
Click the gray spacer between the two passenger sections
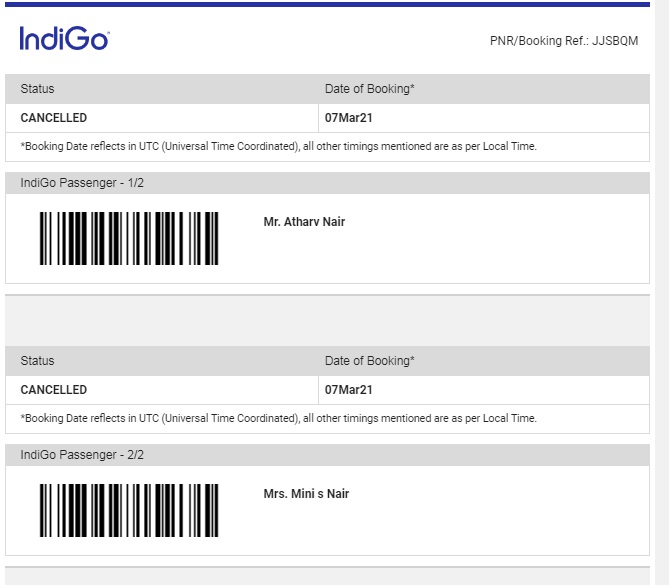coord(327,320)
